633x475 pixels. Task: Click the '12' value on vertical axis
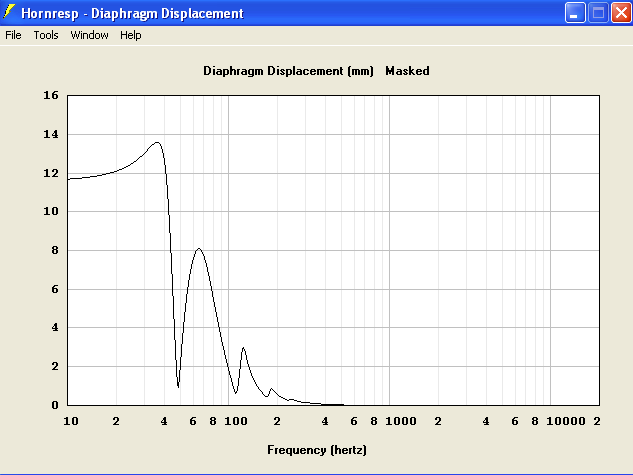(51, 173)
